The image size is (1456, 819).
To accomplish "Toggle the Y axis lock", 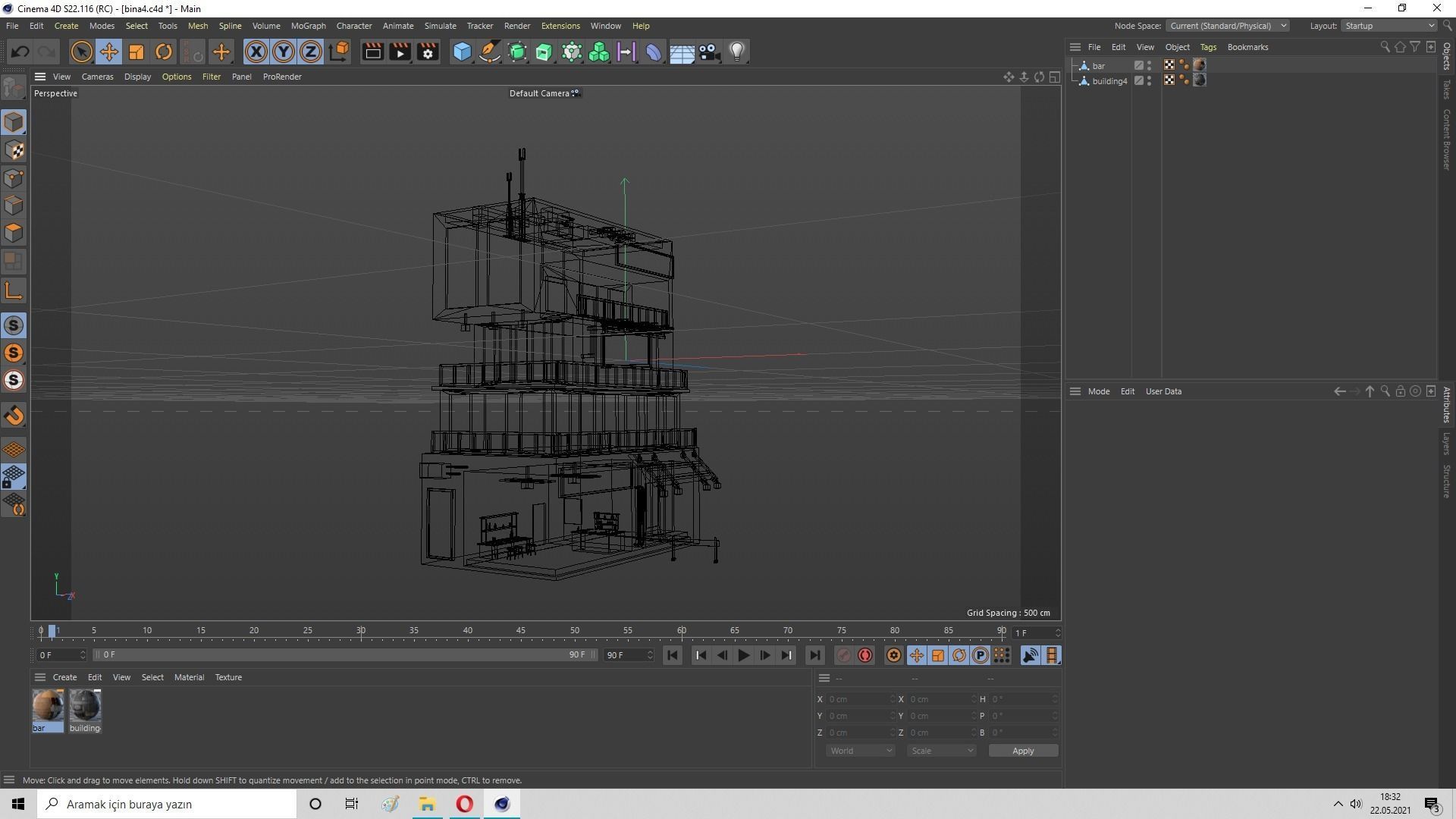I will 284,52.
